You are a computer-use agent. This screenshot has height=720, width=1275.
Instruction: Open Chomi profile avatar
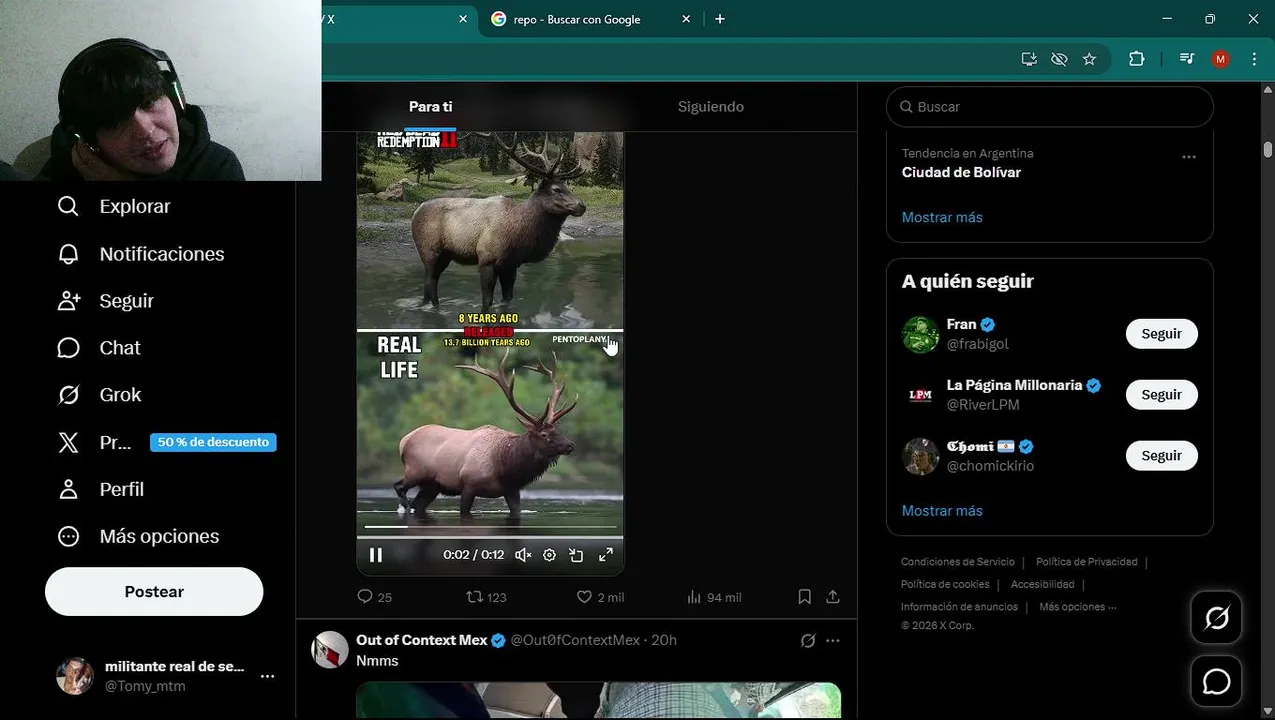click(920, 456)
